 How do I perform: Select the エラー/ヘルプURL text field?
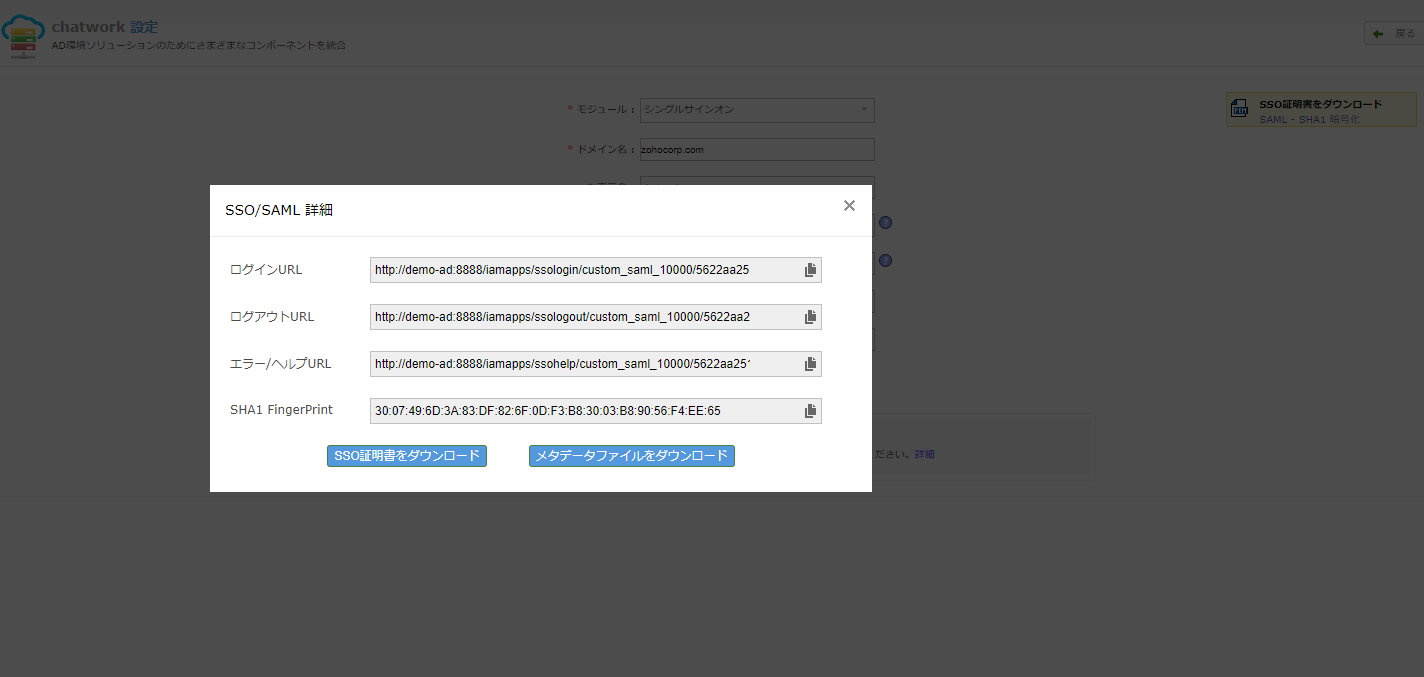[596, 364]
